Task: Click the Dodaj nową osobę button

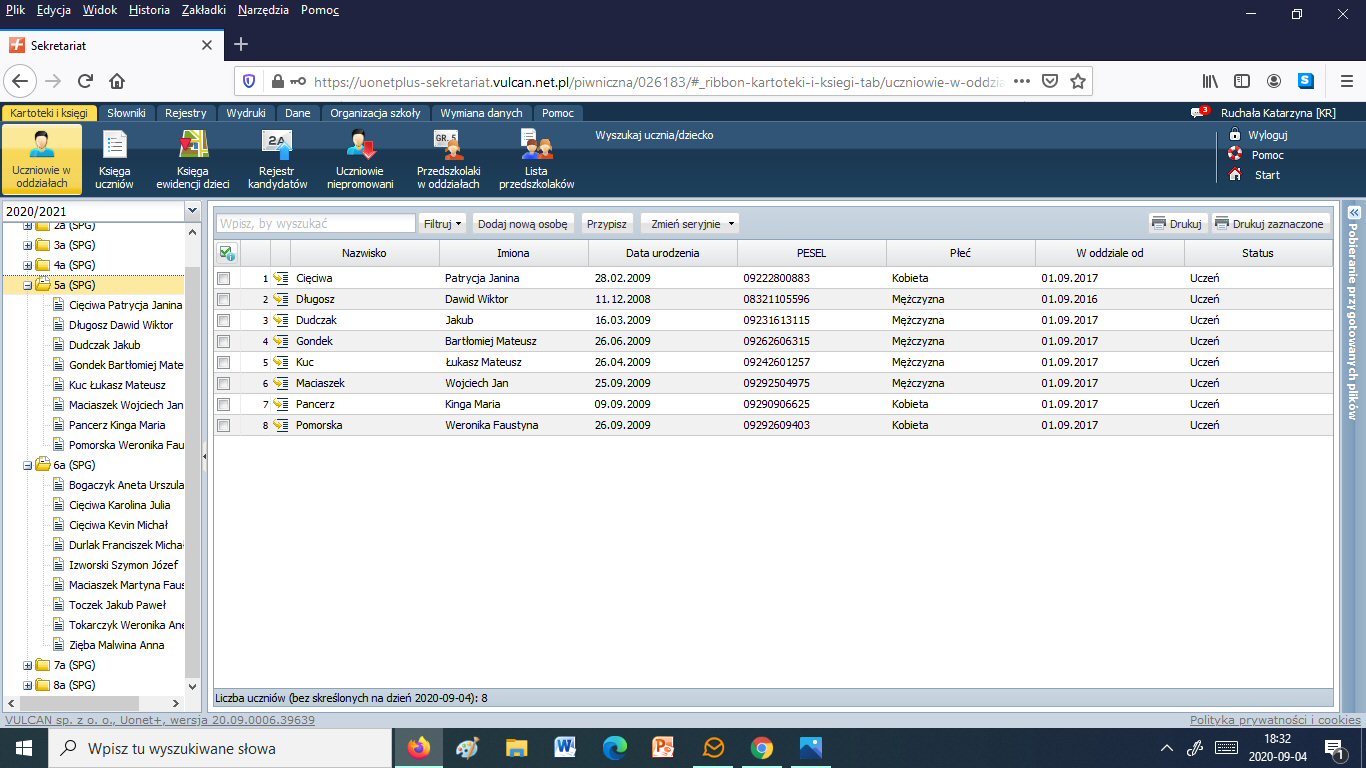Action: coord(522,224)
